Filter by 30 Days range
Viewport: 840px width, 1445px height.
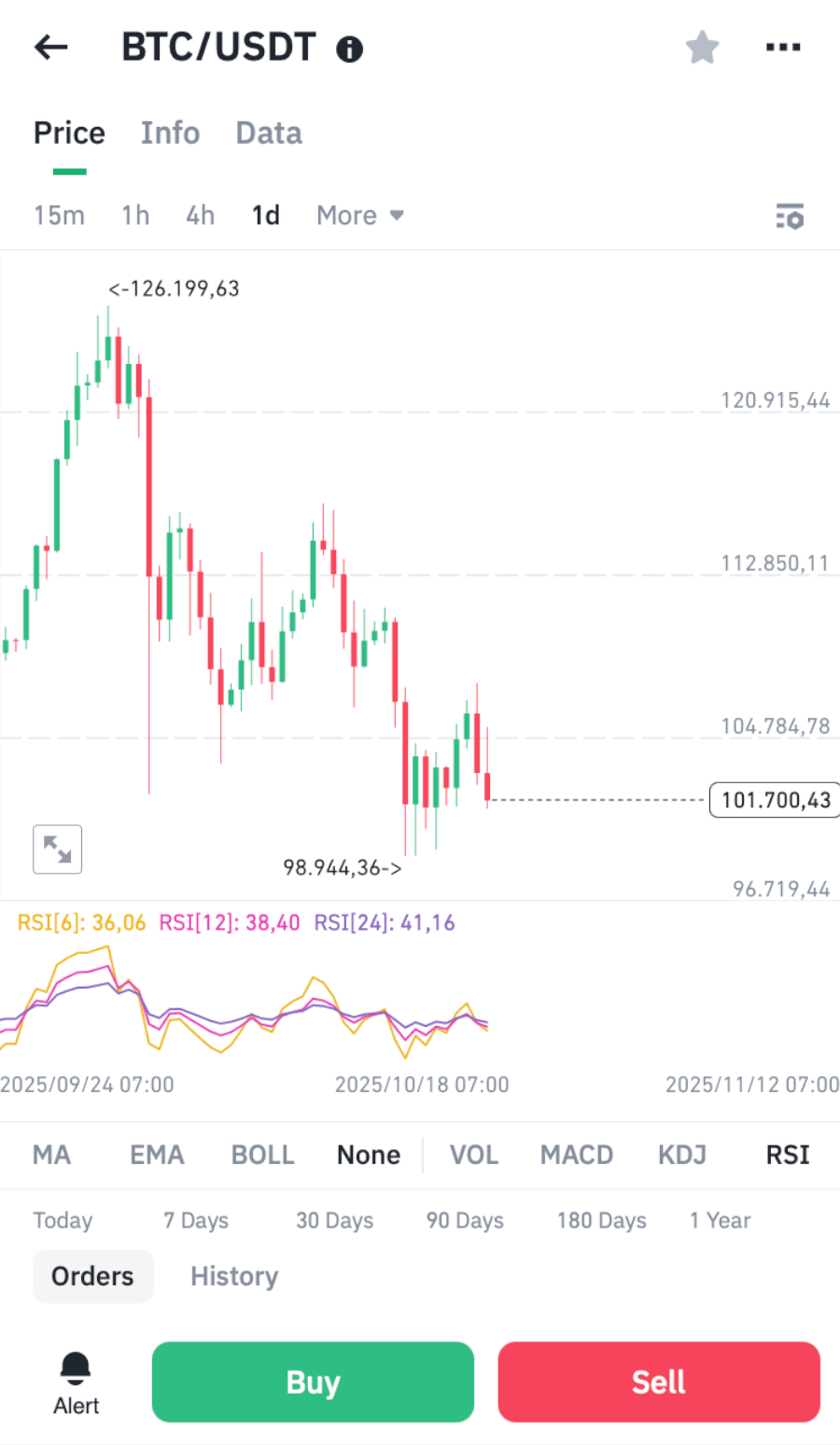(x=334, y=1221)
